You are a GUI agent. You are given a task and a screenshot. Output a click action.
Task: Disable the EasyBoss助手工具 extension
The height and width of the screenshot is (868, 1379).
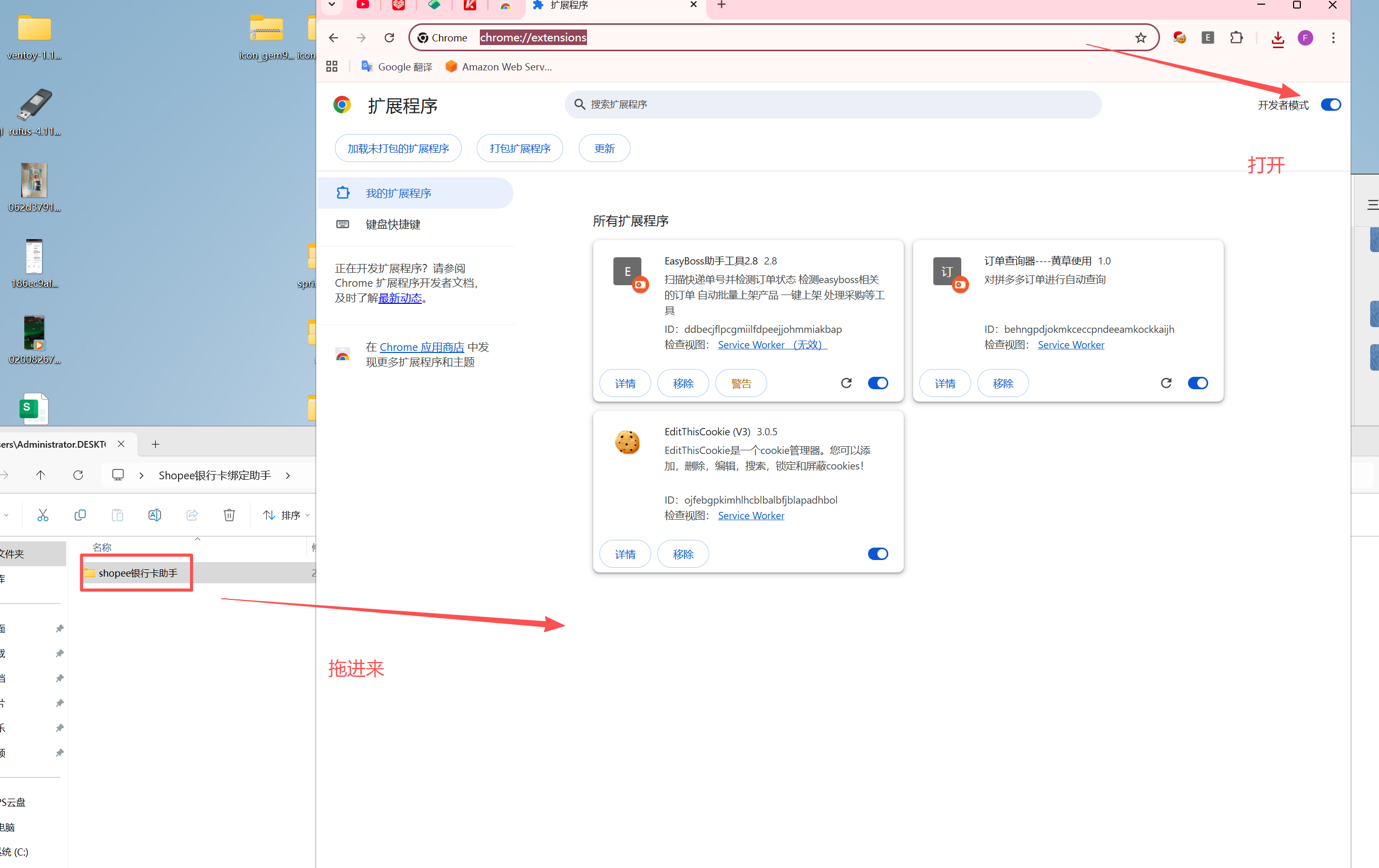tap(877, 383)
